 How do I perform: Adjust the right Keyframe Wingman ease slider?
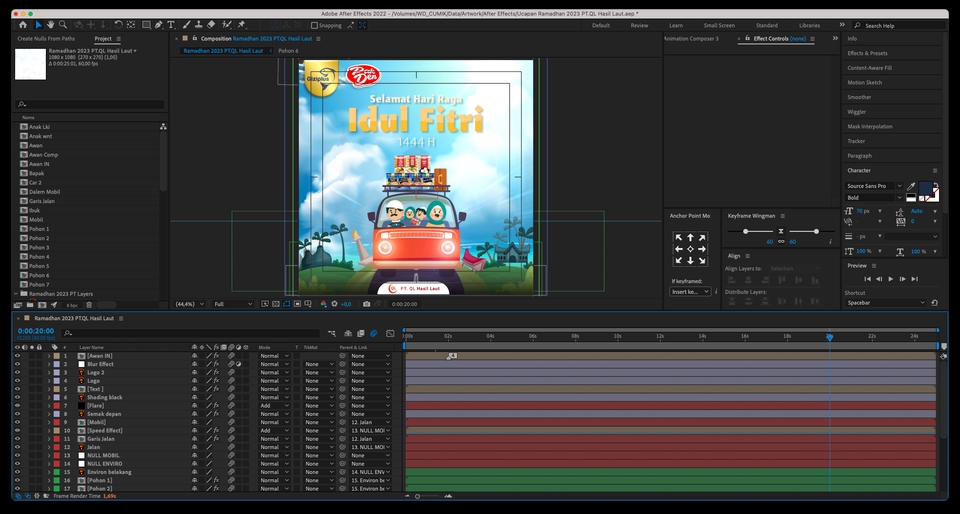pyautogui.click(x=816, y=231)
